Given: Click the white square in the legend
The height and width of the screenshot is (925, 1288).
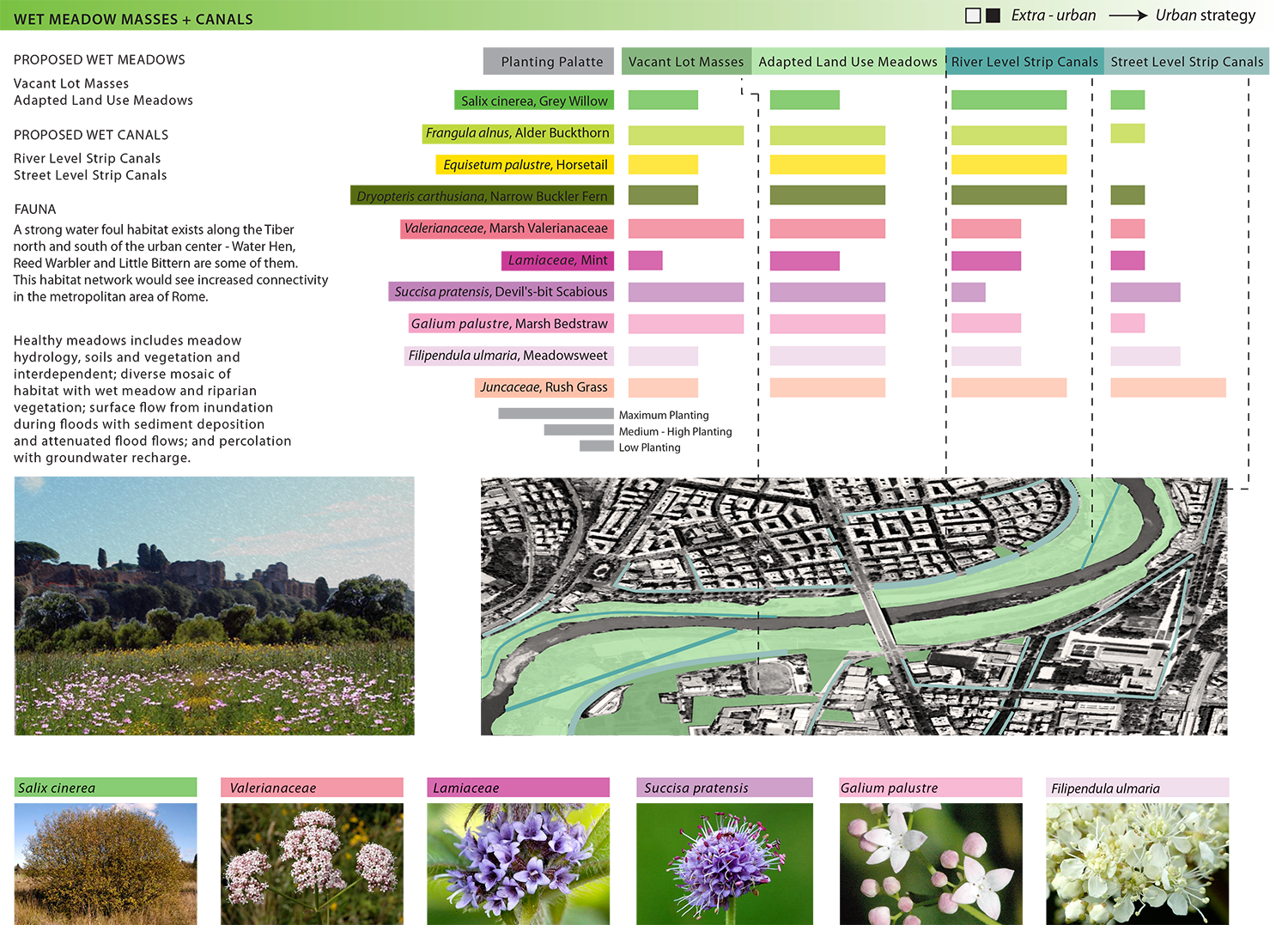Looking at the screenshot, I should pyautogui.click(x=973, y=15).
